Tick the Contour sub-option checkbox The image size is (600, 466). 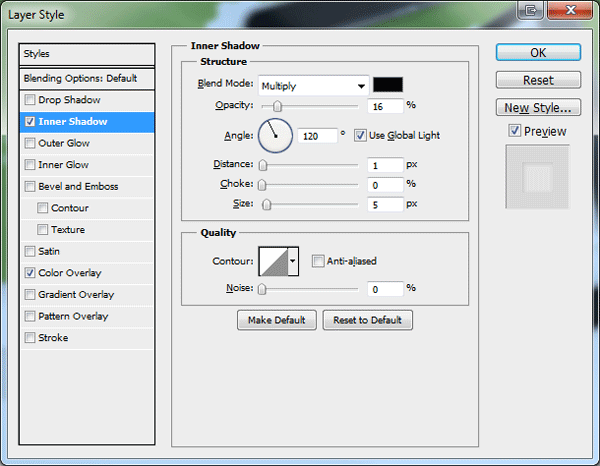click(42, 208)
